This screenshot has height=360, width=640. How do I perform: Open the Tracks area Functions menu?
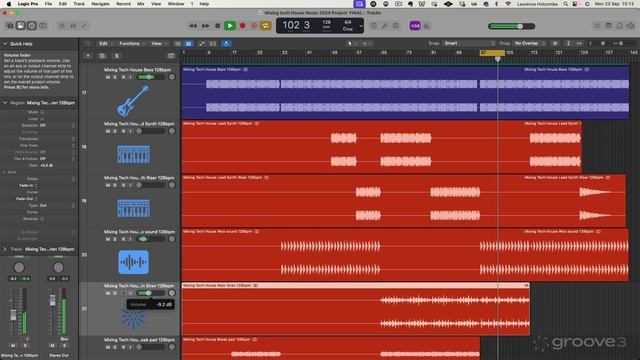(131, 43)
